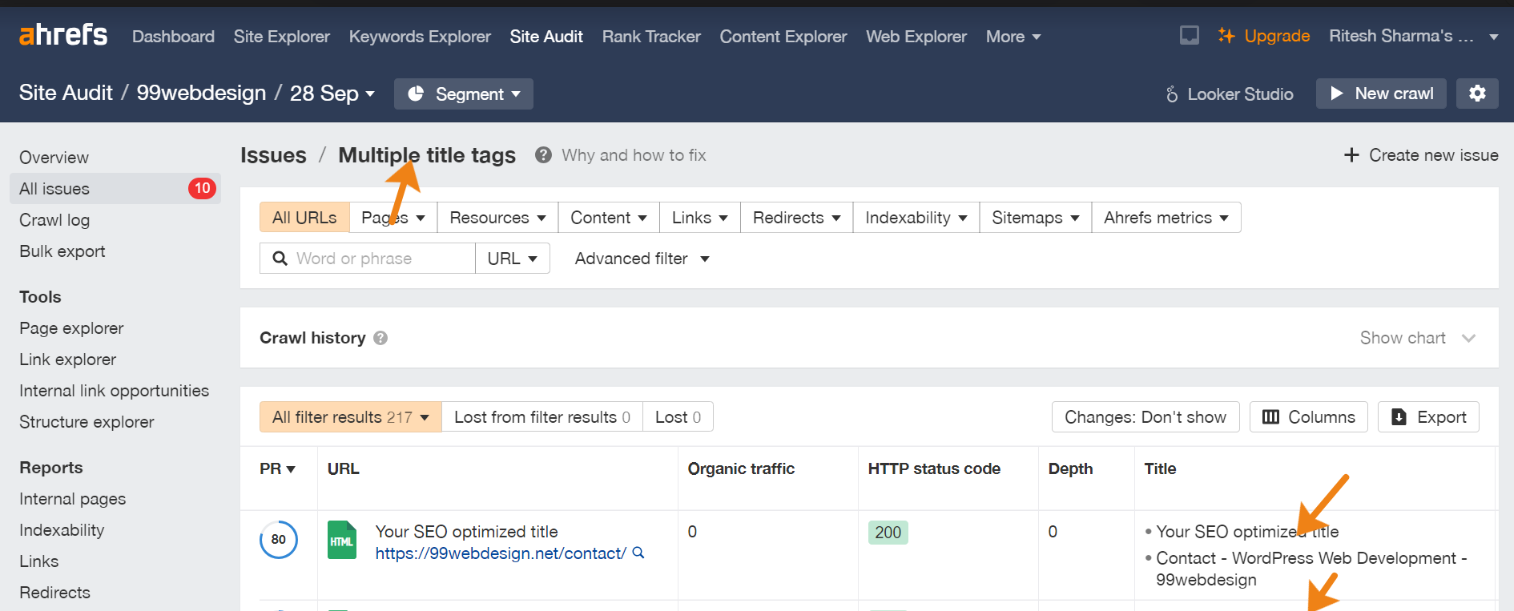Click the Word or phrase search field
Image resolution: width=1514 pixels, height=611 pixels.
(380, 258)
